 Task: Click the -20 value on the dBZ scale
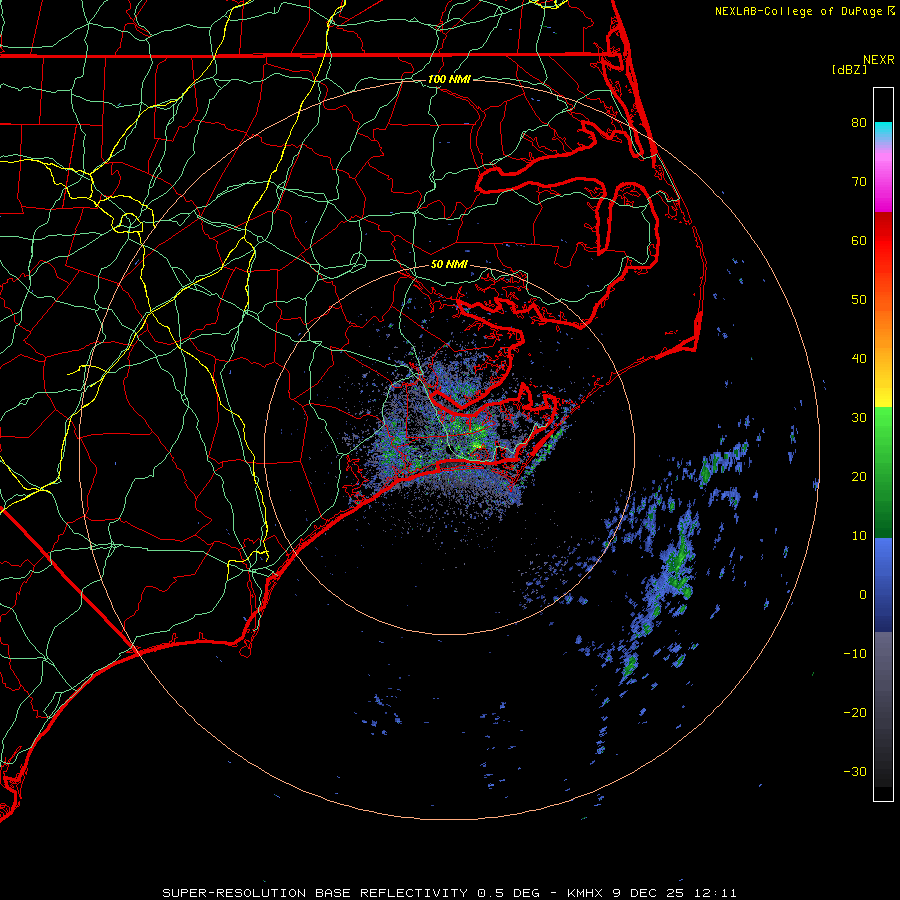click(x=855, y=713)
